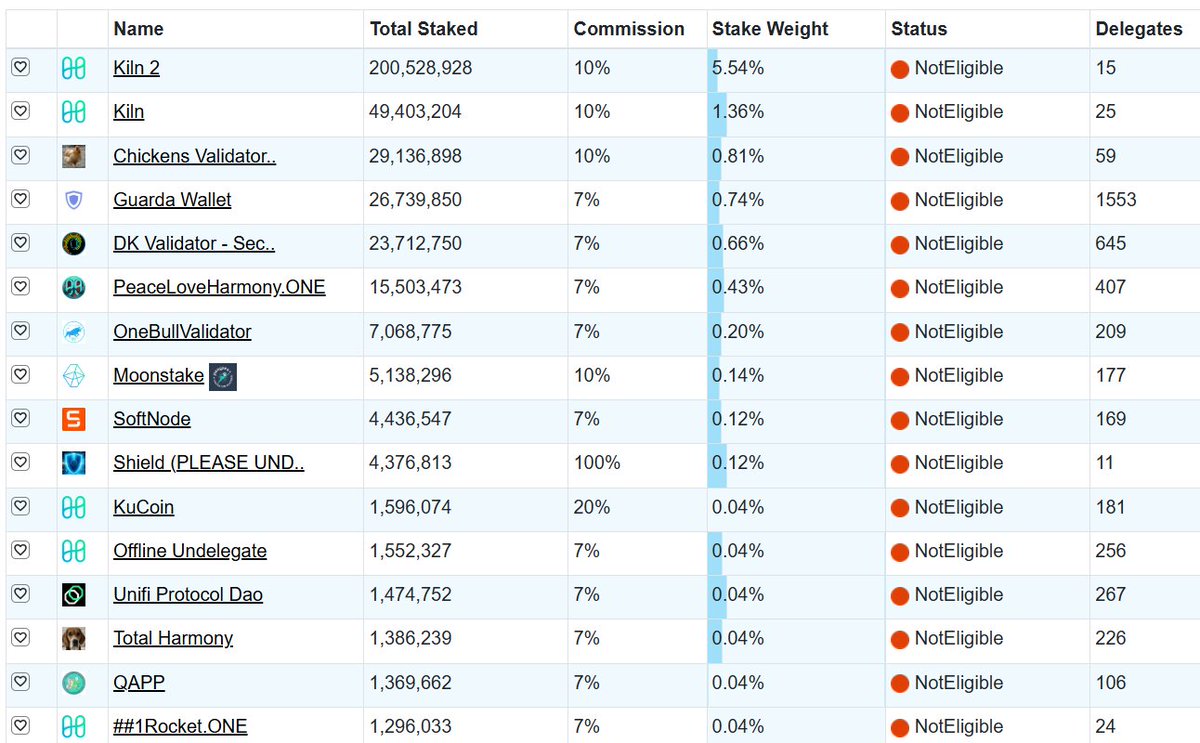
Task: Toggle favorite heart for Moonstake
Action: [21, 375]
